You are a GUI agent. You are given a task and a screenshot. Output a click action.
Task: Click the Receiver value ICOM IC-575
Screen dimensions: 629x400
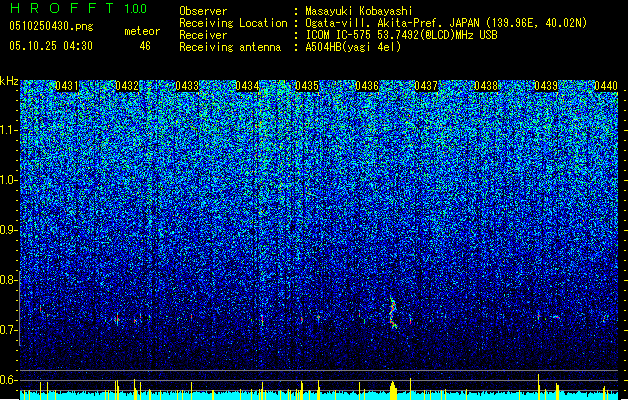click(x=338, y=35)
